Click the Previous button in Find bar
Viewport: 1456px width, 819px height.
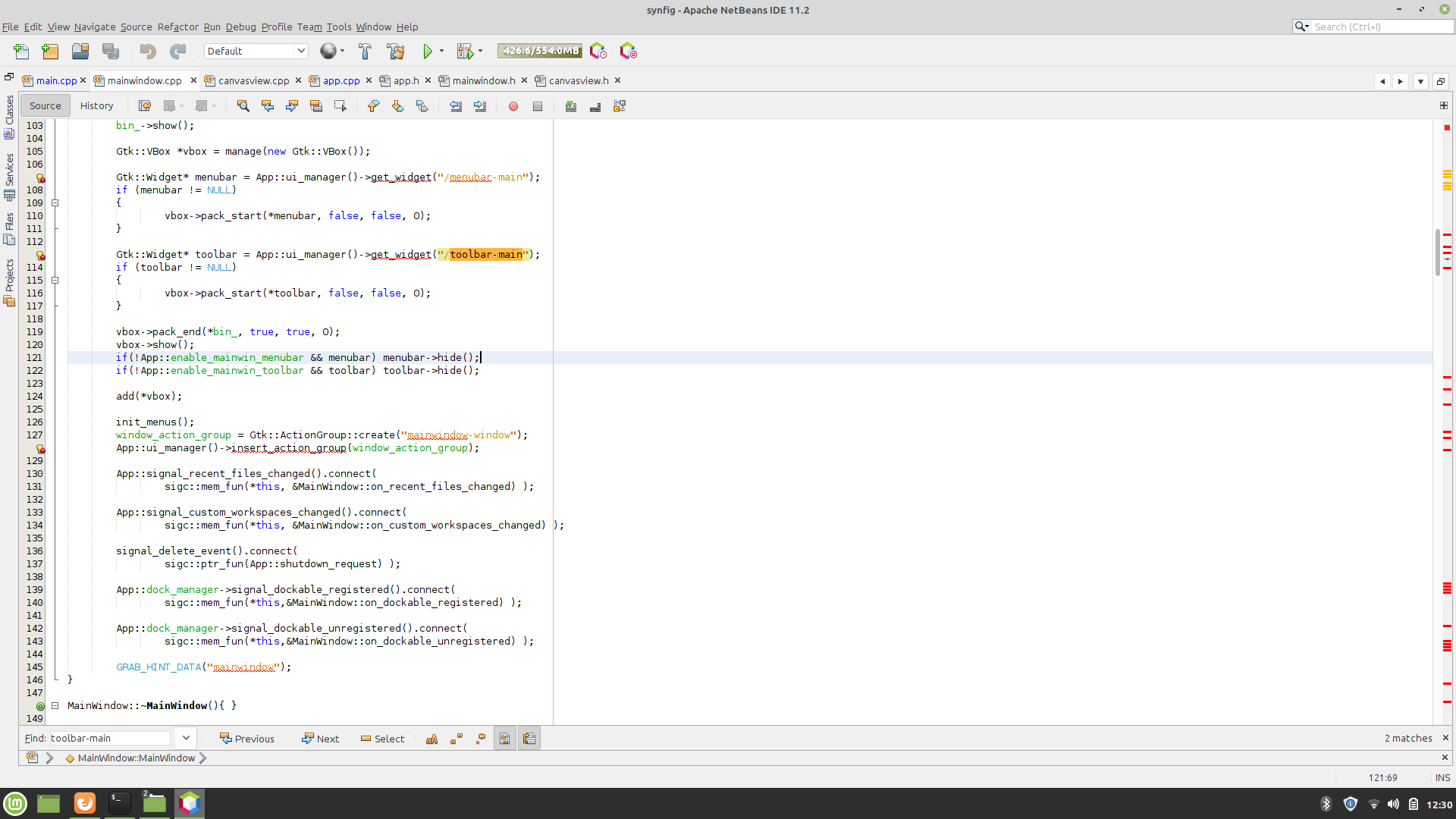click(x=246, y=738)
